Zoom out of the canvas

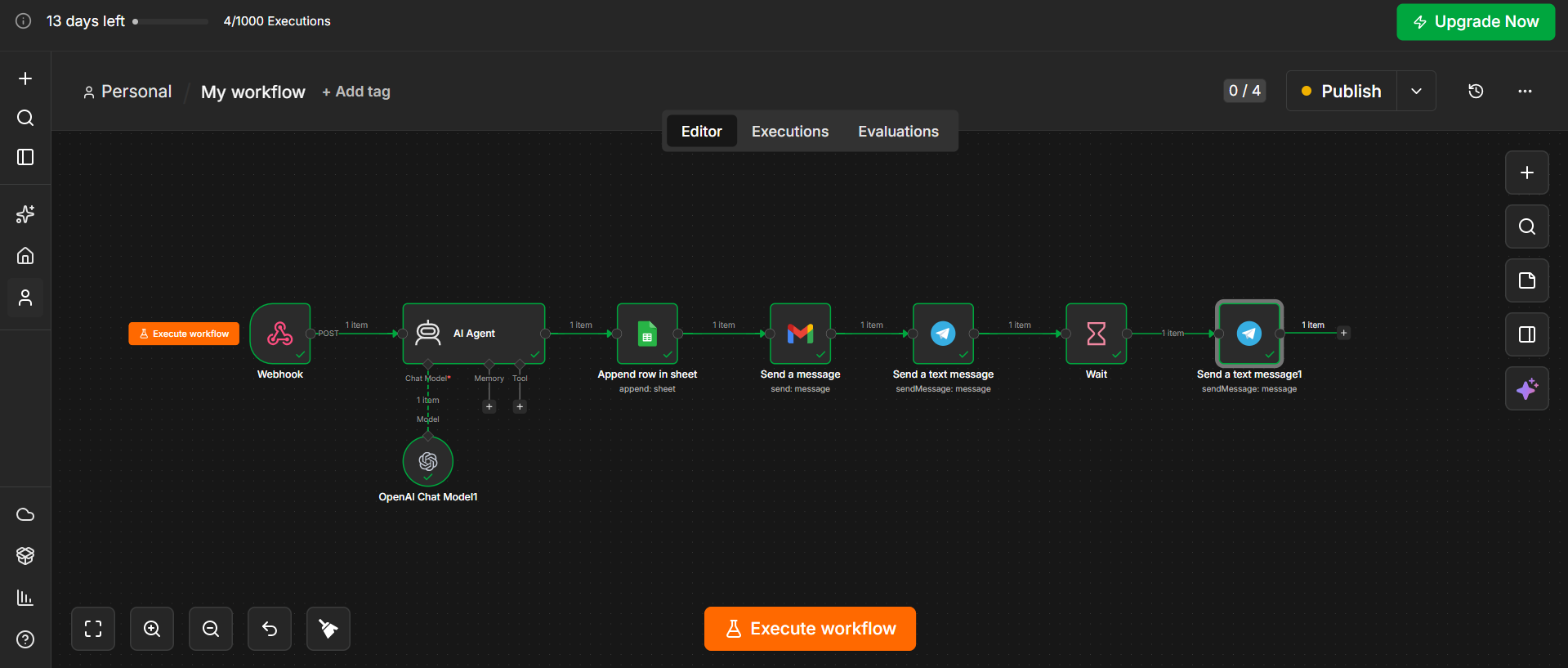[211, 629]
